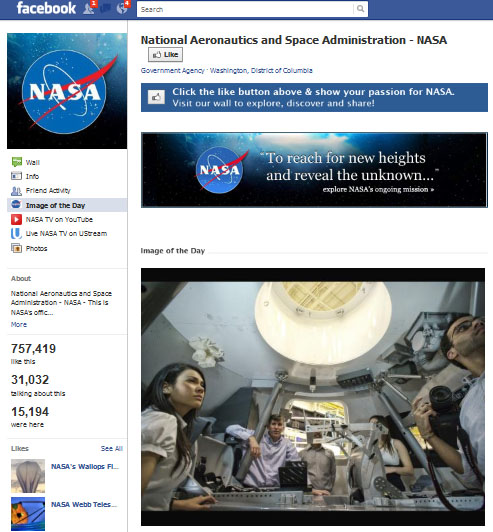This screenshot has height=532, width=493.
Task: Click in the Search field
Action: (x=245, y=9)
